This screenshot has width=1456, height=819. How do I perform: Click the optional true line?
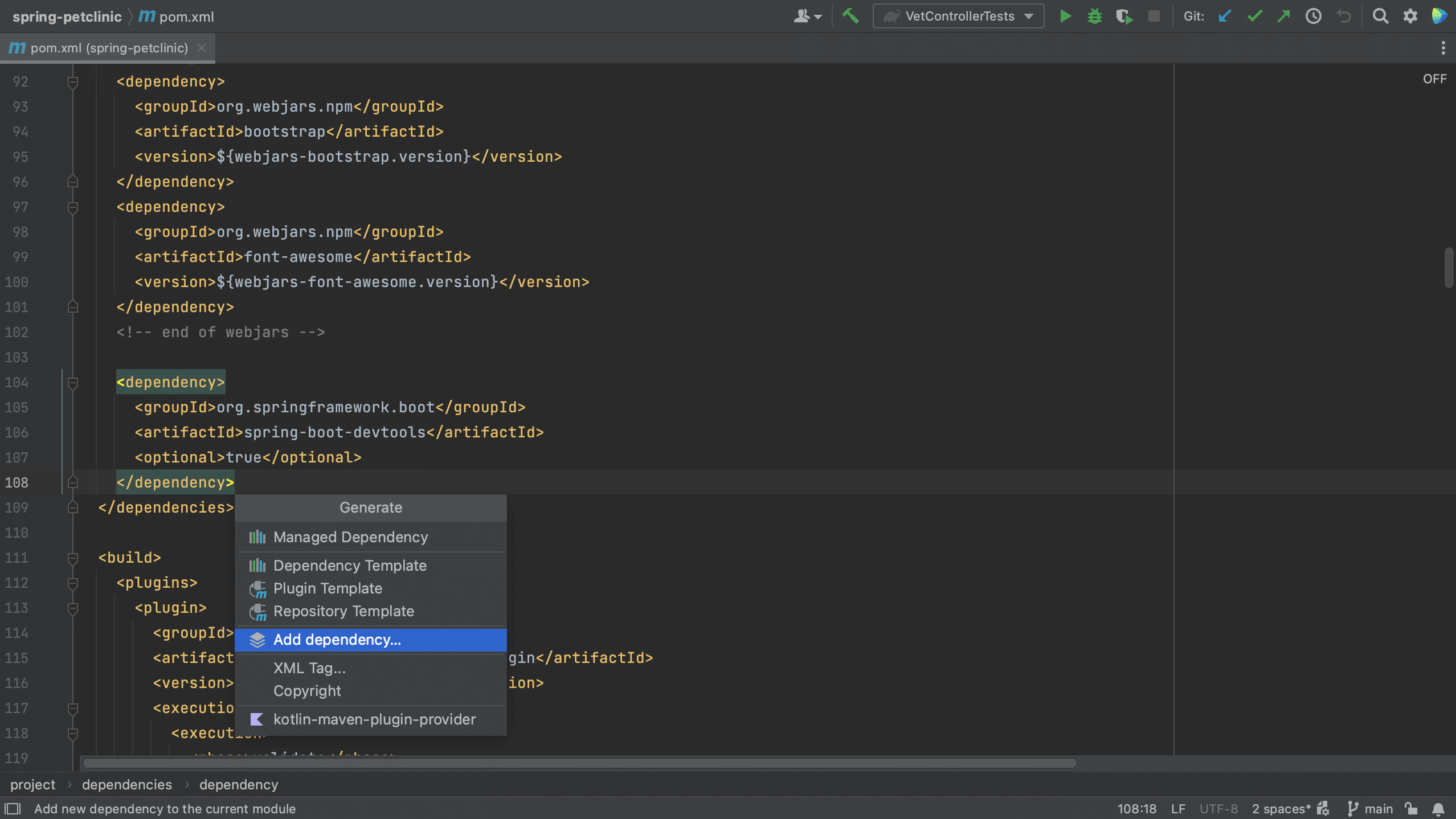(248, 457)
